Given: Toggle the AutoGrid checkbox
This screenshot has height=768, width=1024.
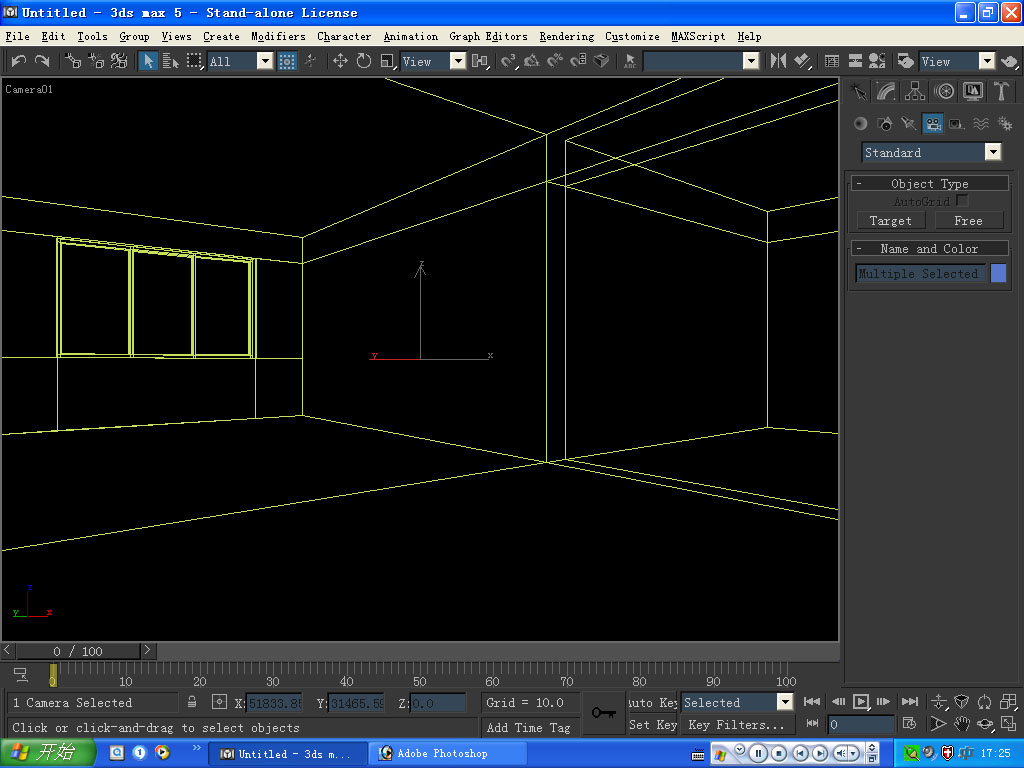Looking at the screenshot, I should (x=961, y=200).
